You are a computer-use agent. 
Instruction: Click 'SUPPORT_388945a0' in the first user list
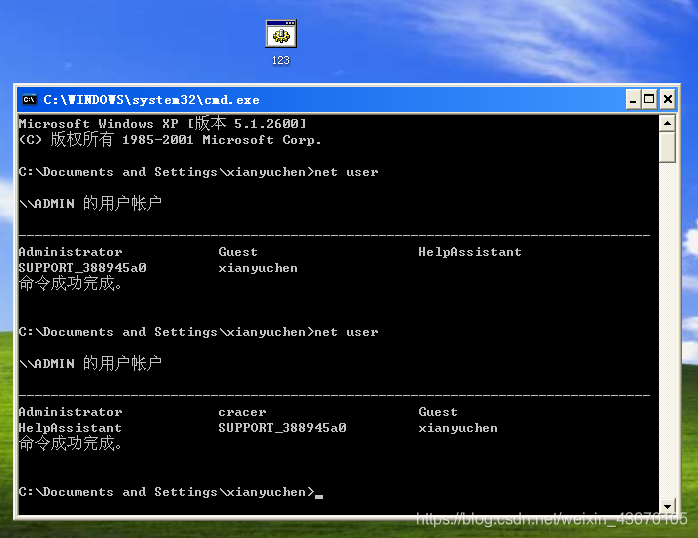82,268
